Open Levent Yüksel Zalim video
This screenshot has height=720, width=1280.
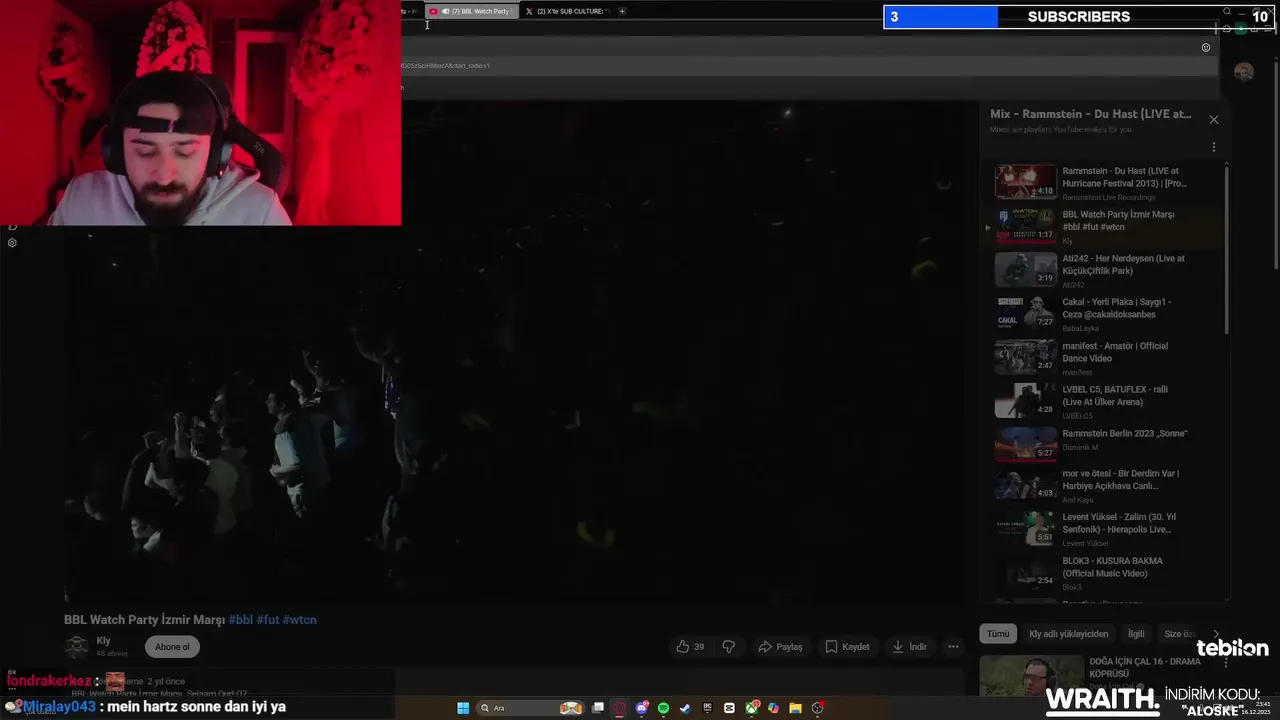tap(1106, 530)
